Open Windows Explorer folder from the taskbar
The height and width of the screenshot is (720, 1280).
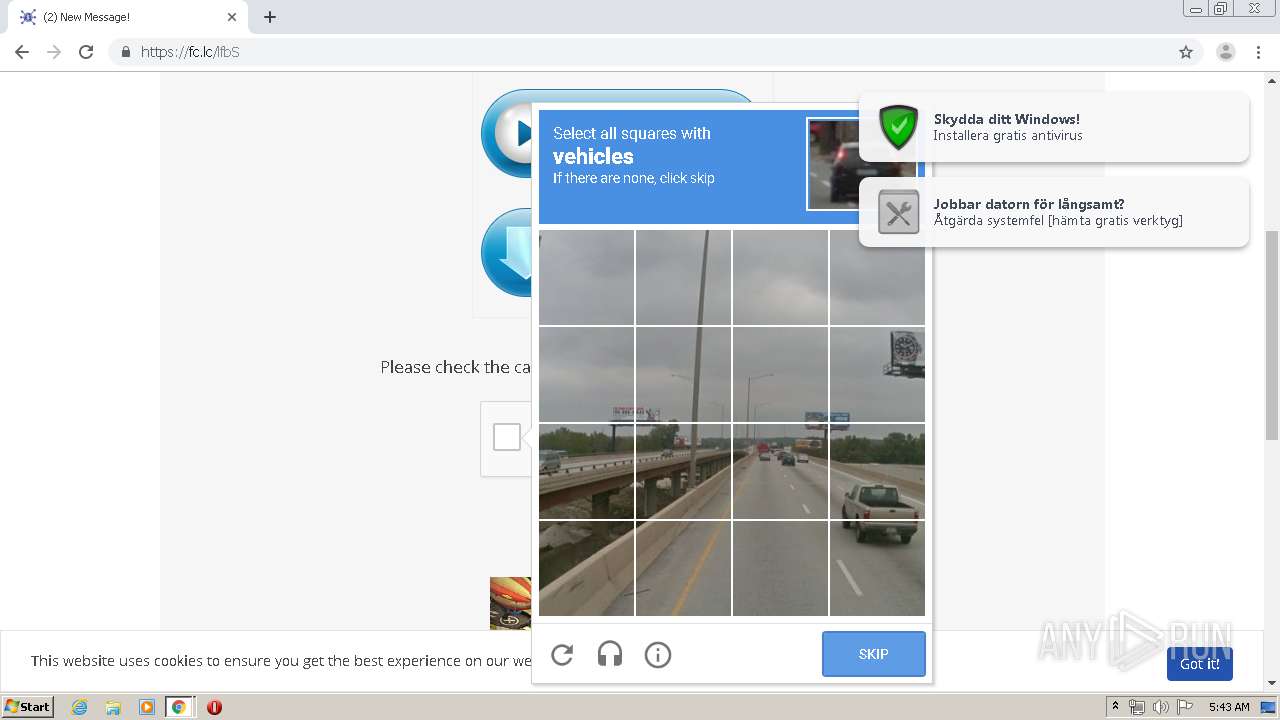[113, 707]
